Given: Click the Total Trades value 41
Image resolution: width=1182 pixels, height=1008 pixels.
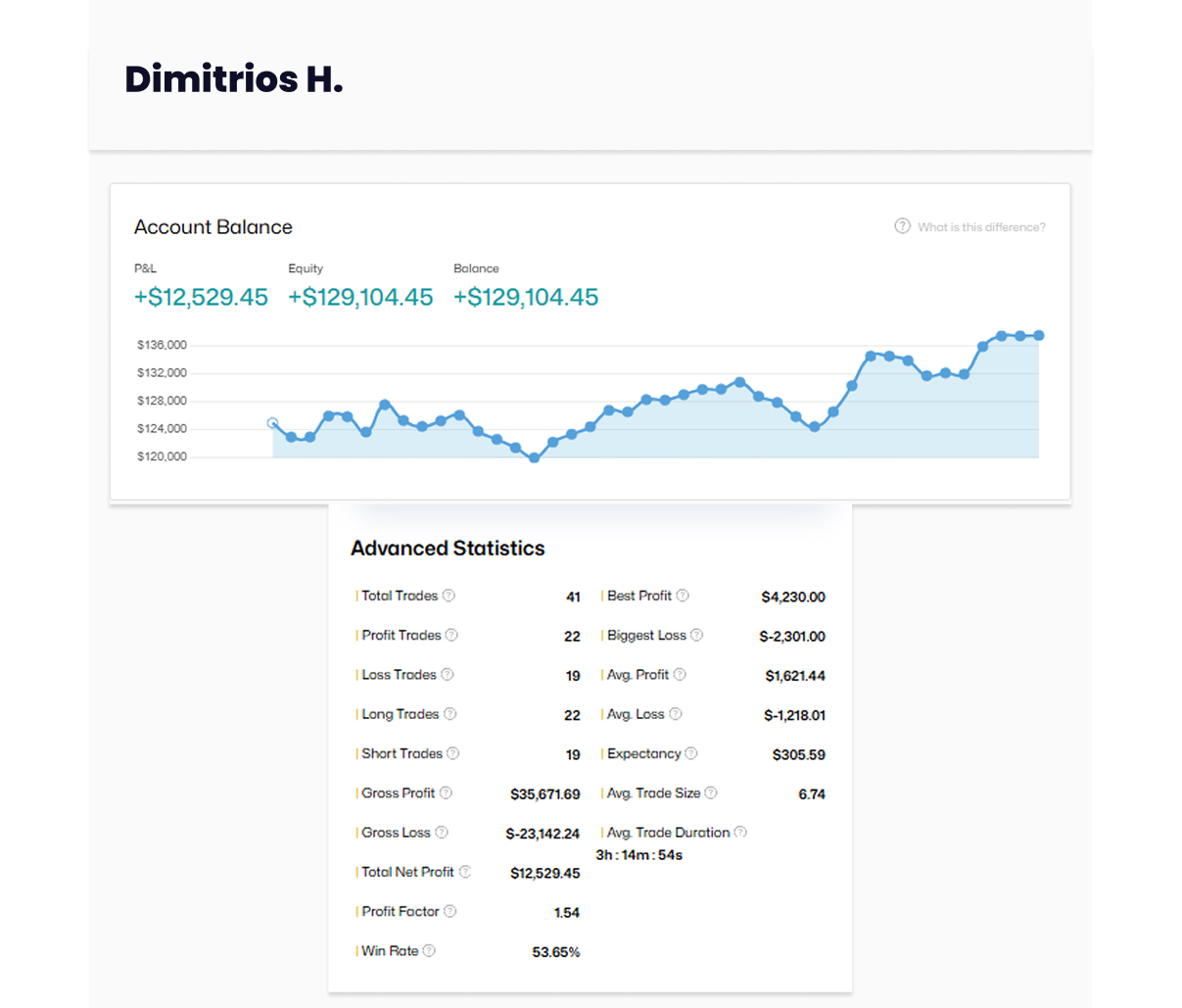Looking at the screenshot, I should click(574, 597).
